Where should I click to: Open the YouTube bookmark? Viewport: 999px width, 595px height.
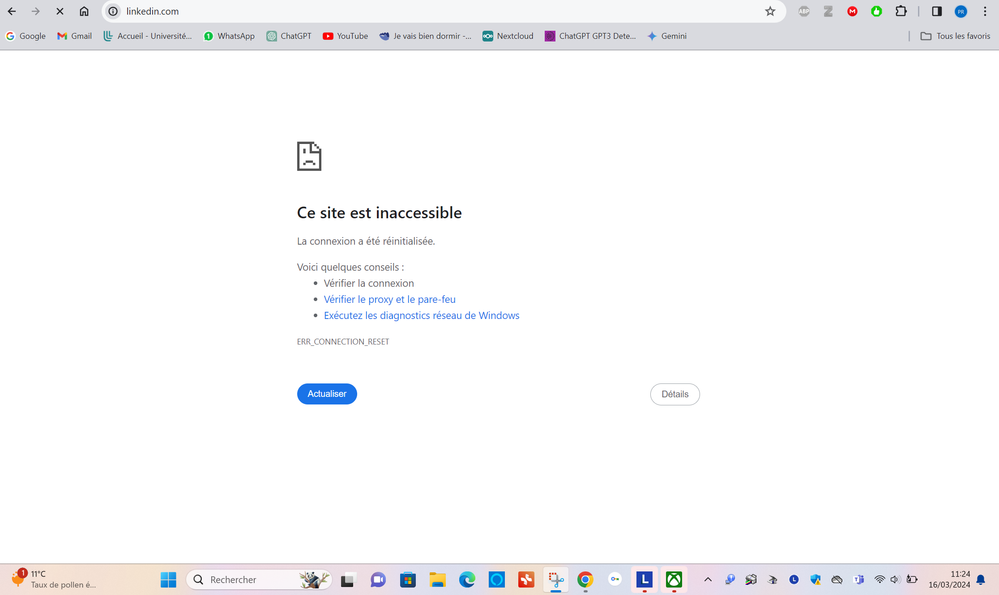(x=345, y=36)
